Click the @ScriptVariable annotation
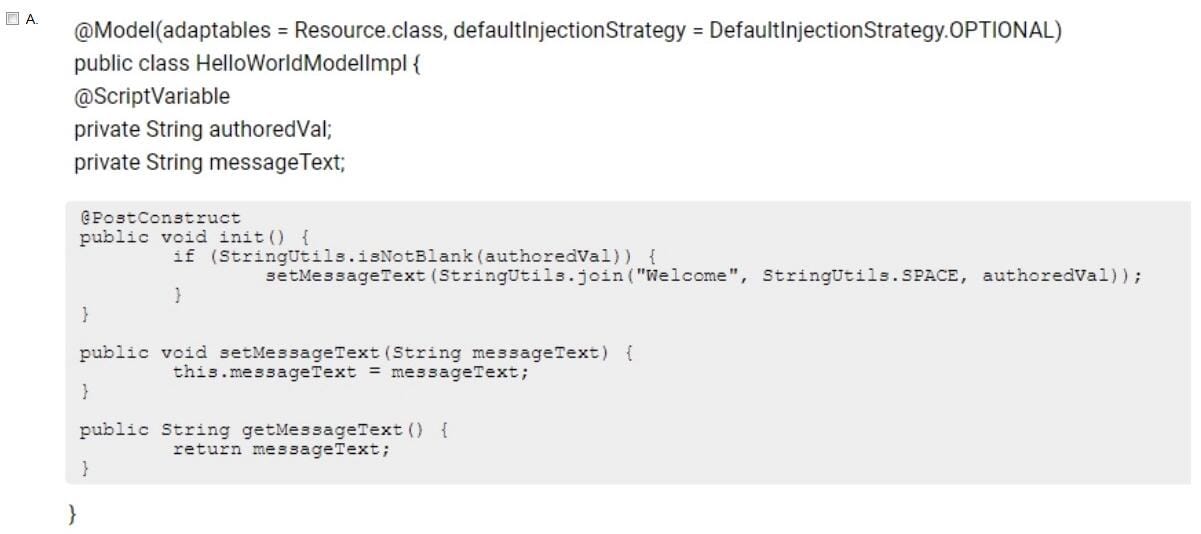1201x534 pixels. click(152, 96)
